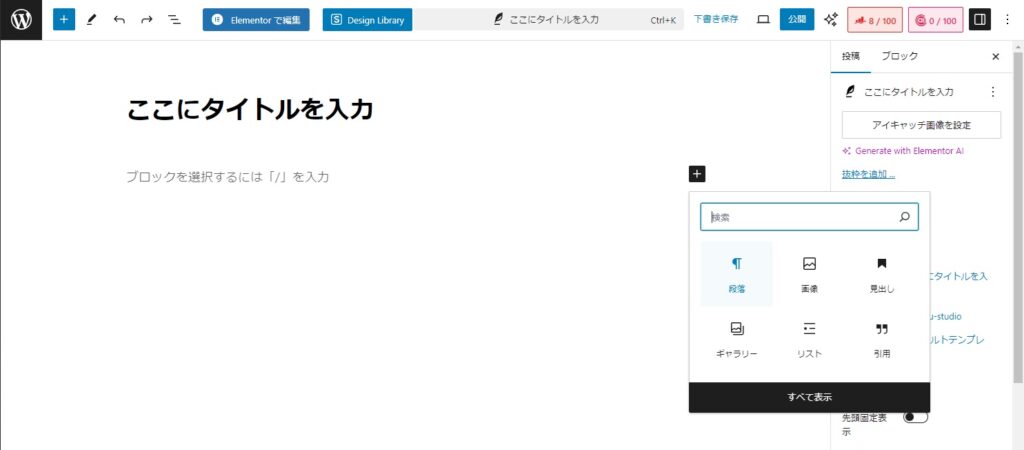Screen dimensions: 1024x450
Task: Toggle the settings sidebar panel icon
Action: [x=979, y=19]
